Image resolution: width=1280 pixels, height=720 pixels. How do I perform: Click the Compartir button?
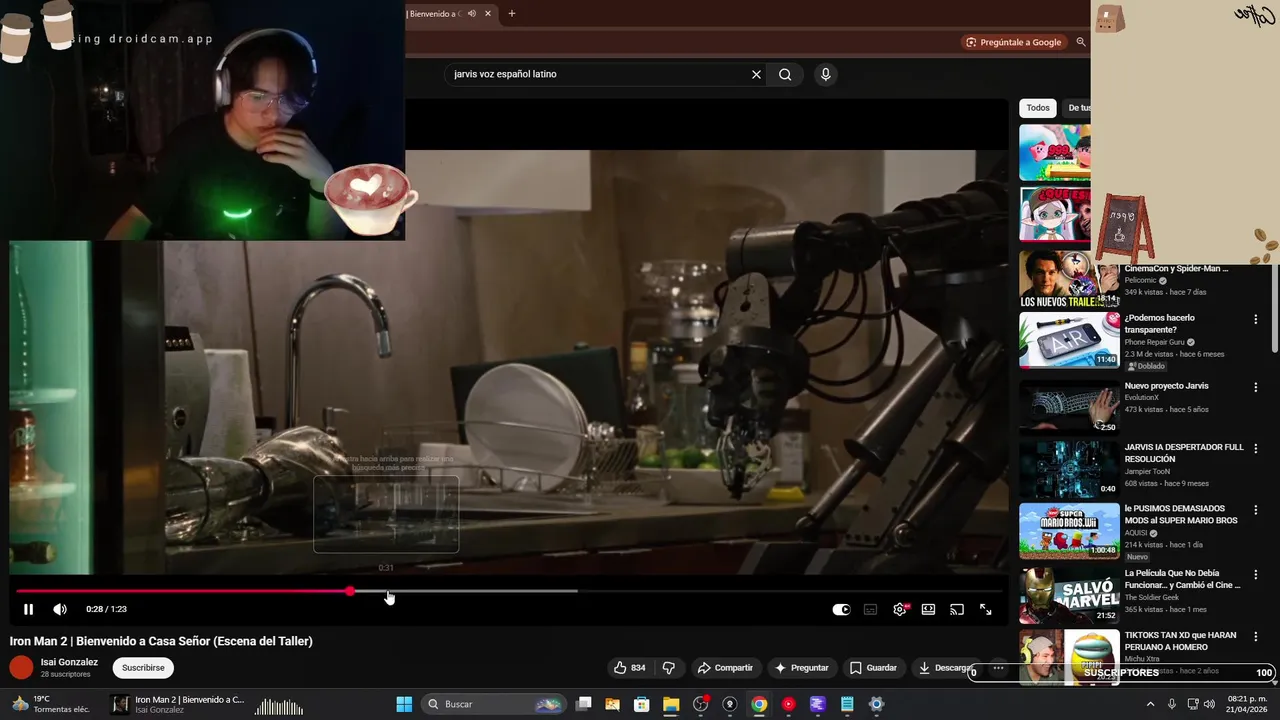click(725, 667)
